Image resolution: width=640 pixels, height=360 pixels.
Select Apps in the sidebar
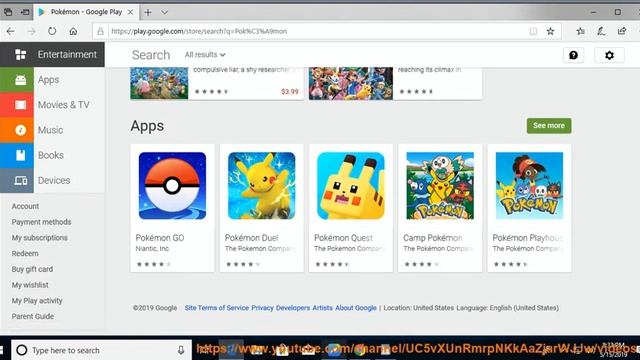[49, 80]
